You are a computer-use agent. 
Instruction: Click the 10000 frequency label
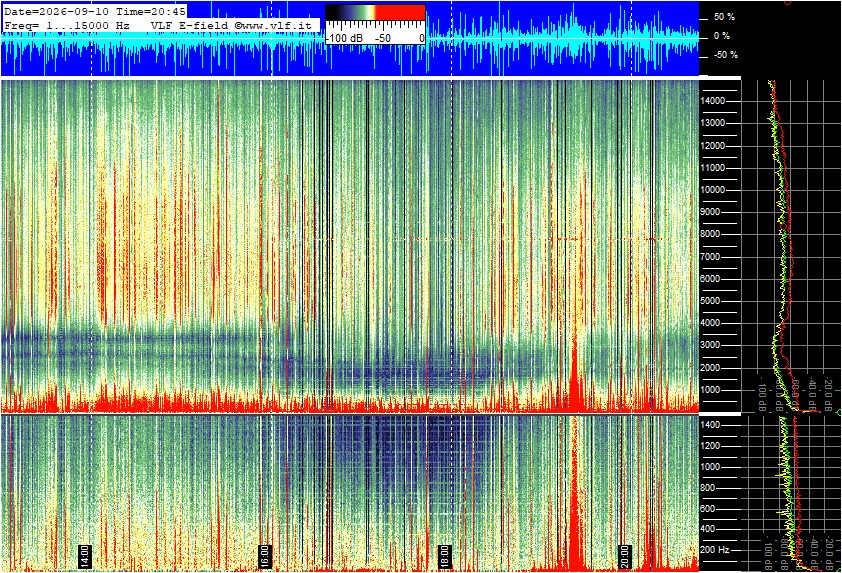[x=713, y=190]
